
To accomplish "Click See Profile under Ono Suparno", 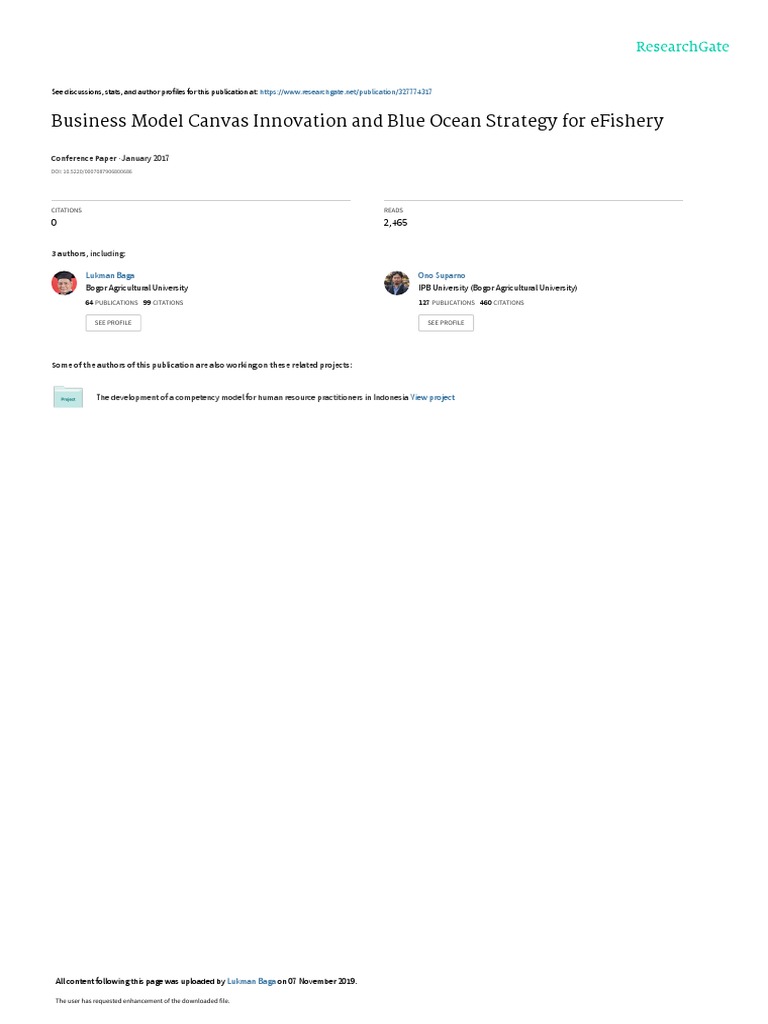I will (x=446, y=323).
